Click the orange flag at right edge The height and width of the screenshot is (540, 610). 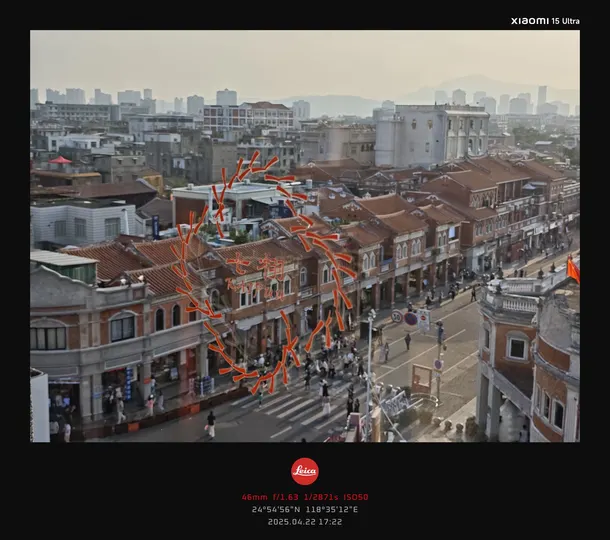572,269
